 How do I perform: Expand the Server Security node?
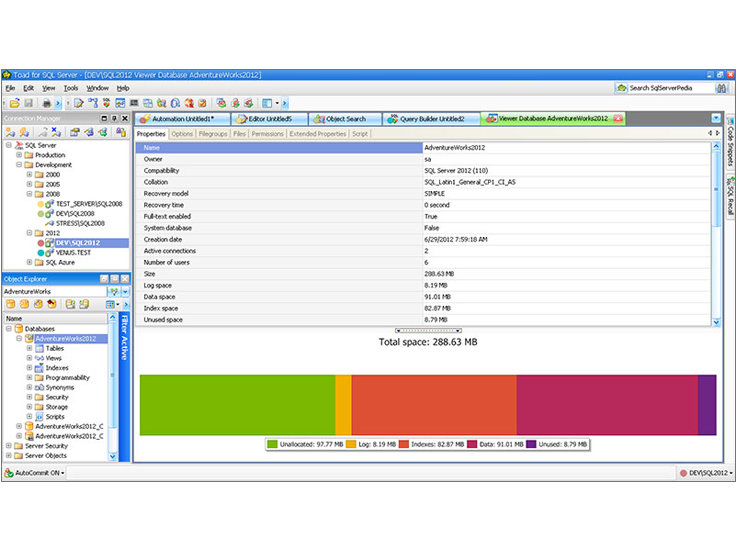(x=8, y=446)
